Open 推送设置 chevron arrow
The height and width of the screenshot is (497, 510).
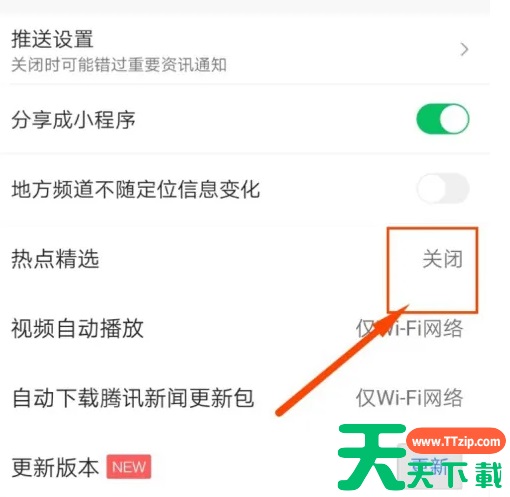tap(464, 49)
